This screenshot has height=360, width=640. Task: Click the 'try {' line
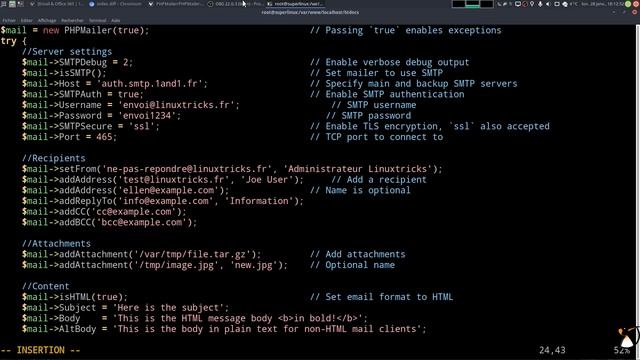(x=13, y=41)
